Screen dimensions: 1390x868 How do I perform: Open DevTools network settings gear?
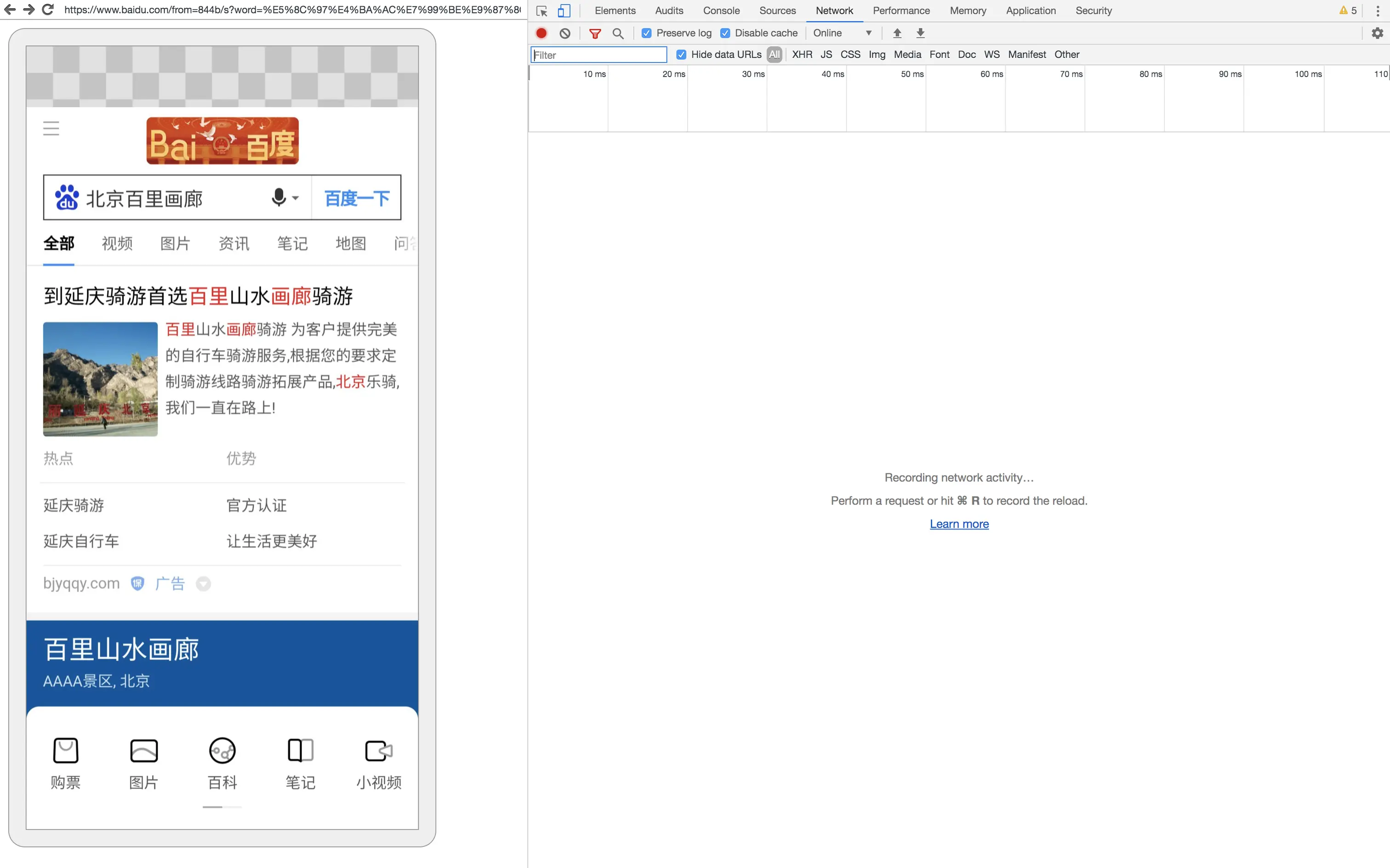(x=1377, y=33)
